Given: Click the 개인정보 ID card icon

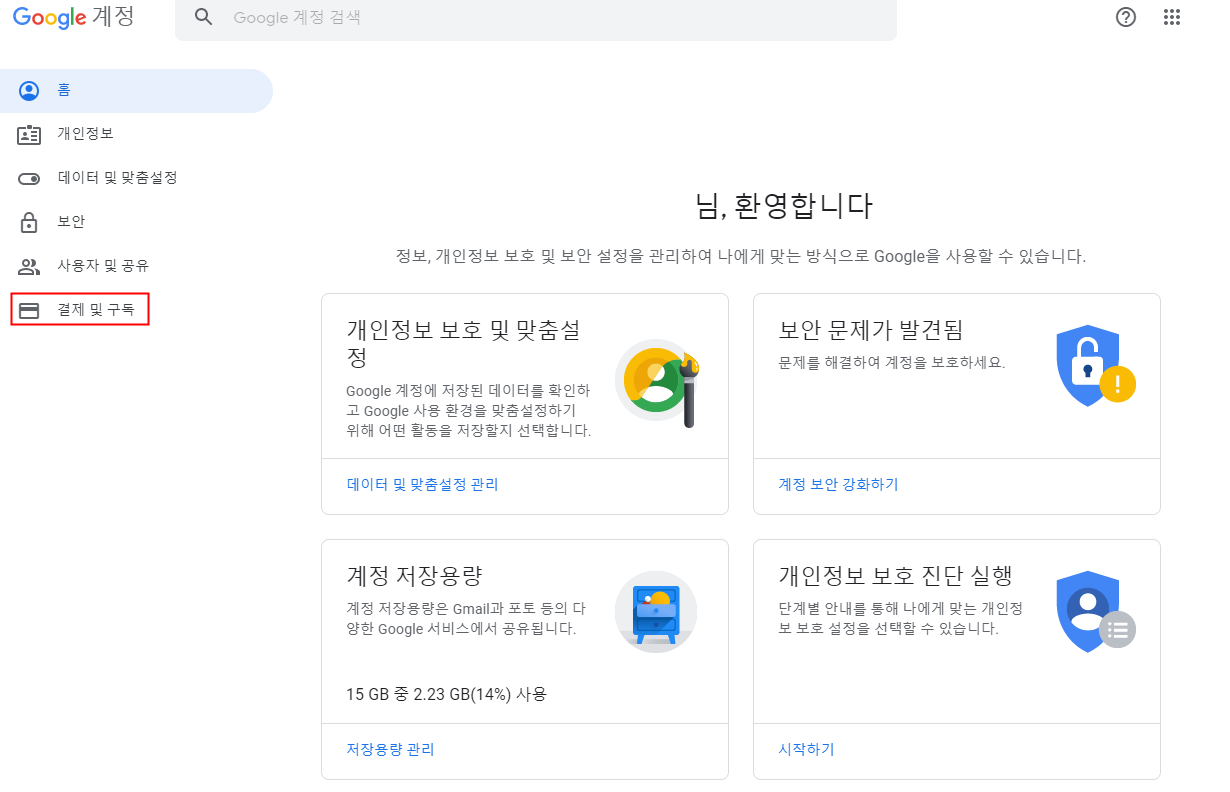Looking at the screenshot, I should 29,135.
